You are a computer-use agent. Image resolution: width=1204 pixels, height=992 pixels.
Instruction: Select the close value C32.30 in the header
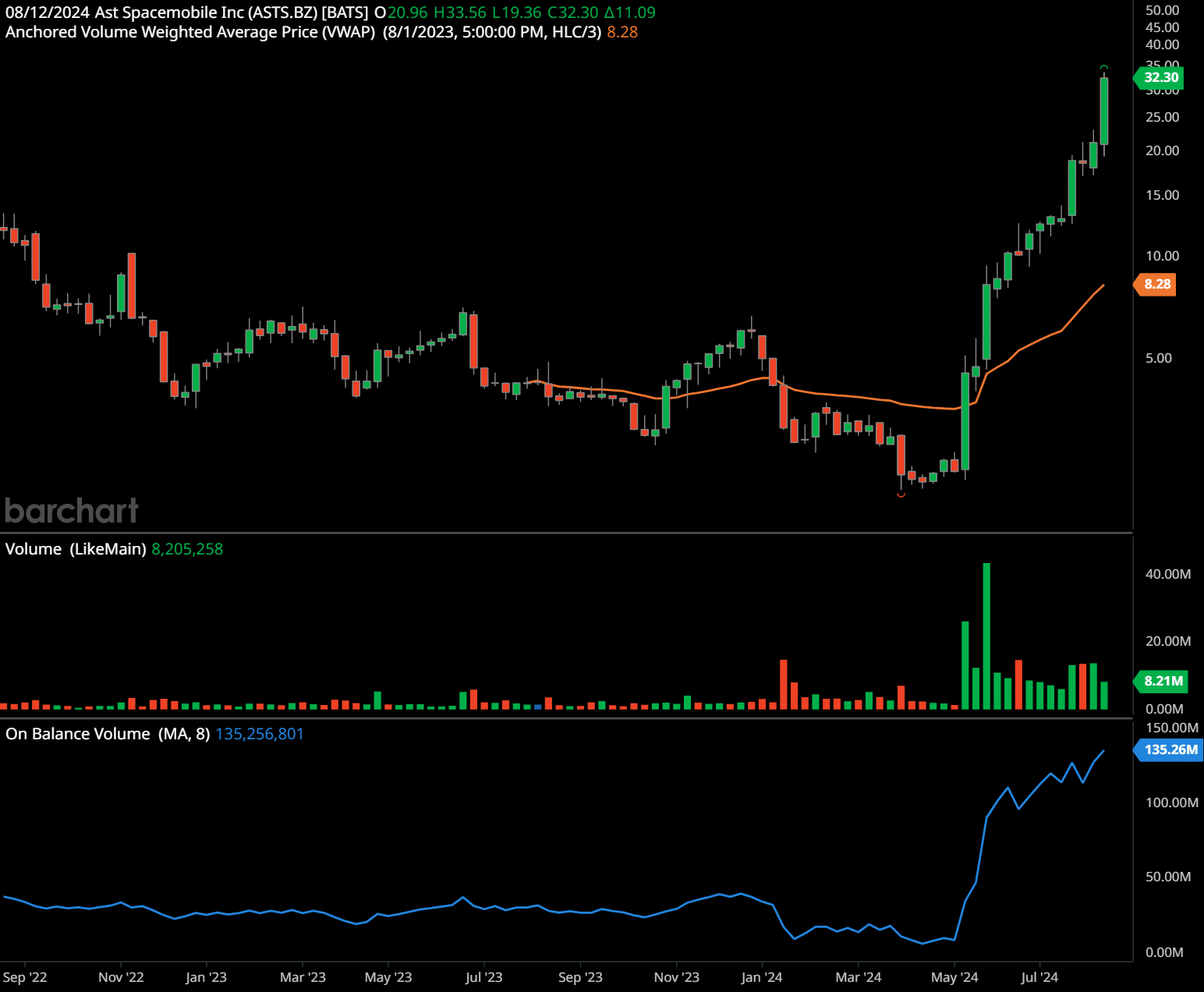[x=573, y=12]
